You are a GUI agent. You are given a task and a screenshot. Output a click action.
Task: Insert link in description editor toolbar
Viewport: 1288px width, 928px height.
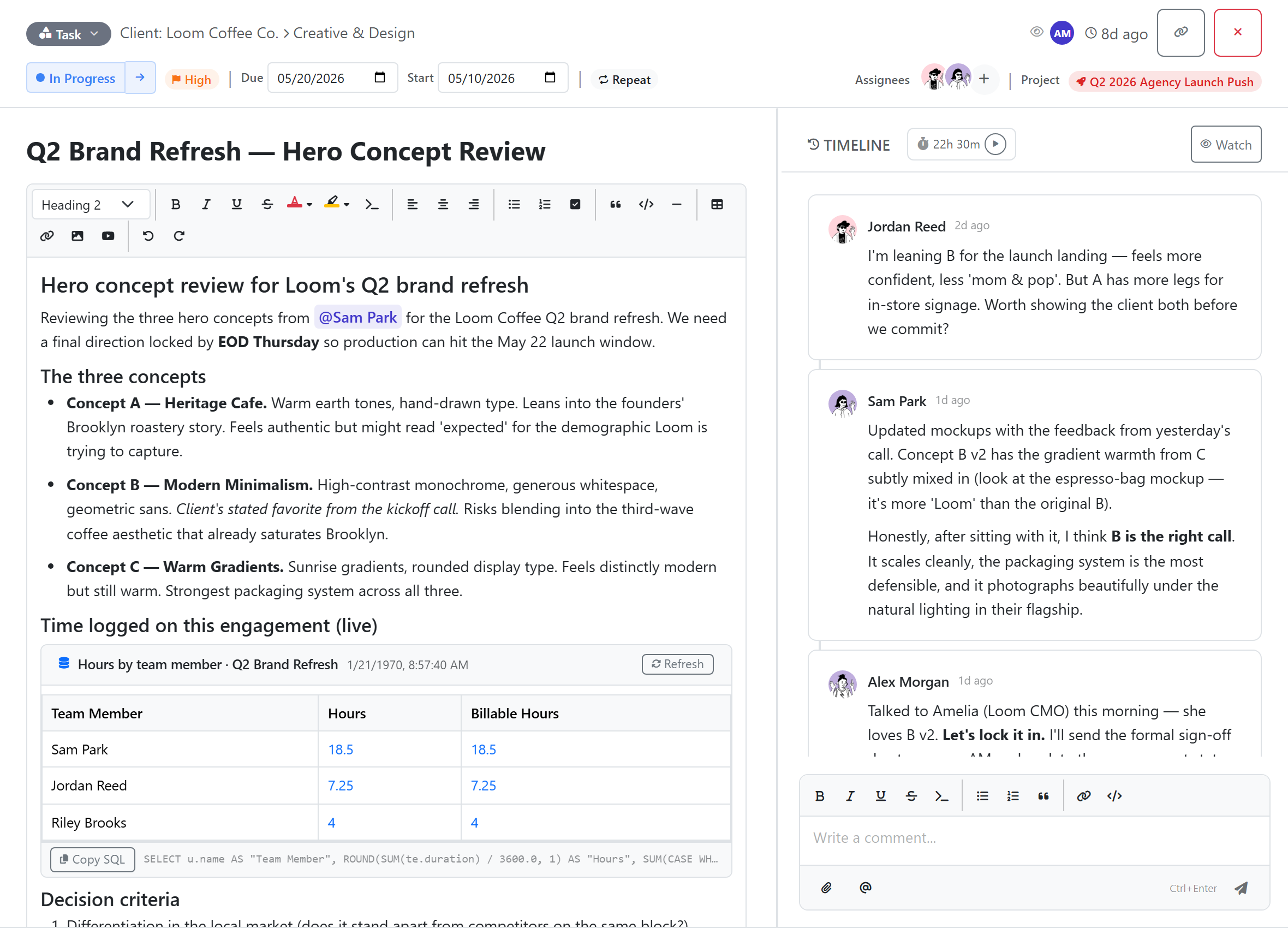pyautogui.click(x=47, y=236)
